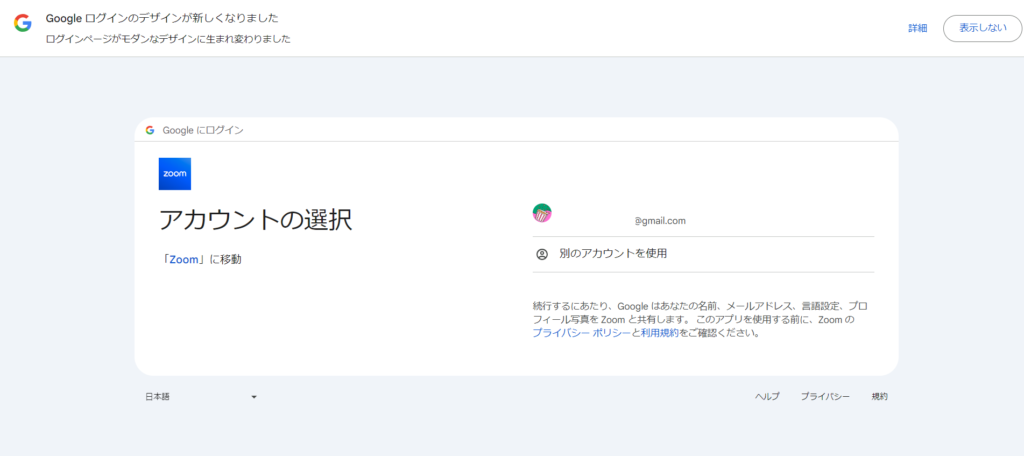Click the Google logo in the top banner
This screenshot has width=1024, height=456.
(22, 23)
